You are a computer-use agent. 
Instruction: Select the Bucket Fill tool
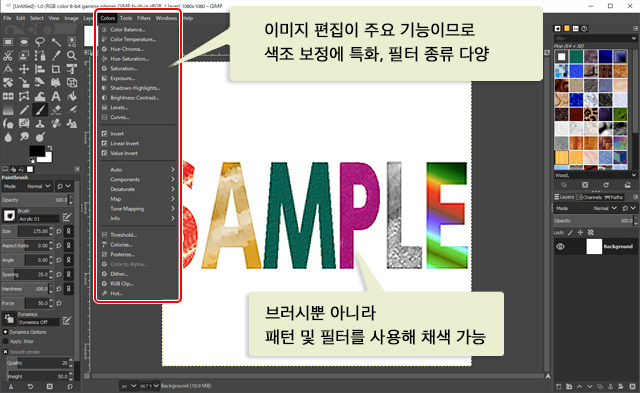tap(72, 96)
